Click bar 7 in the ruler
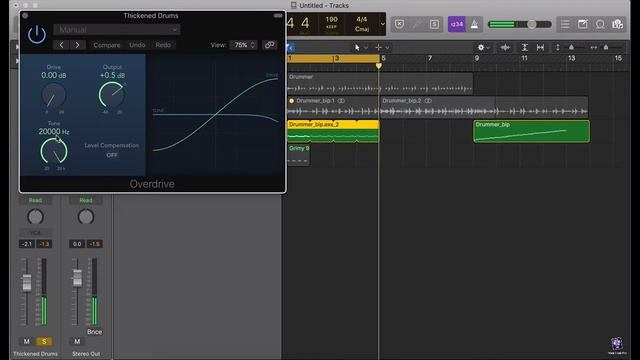Viewport: 640px width, 360px height. (430, 58)
